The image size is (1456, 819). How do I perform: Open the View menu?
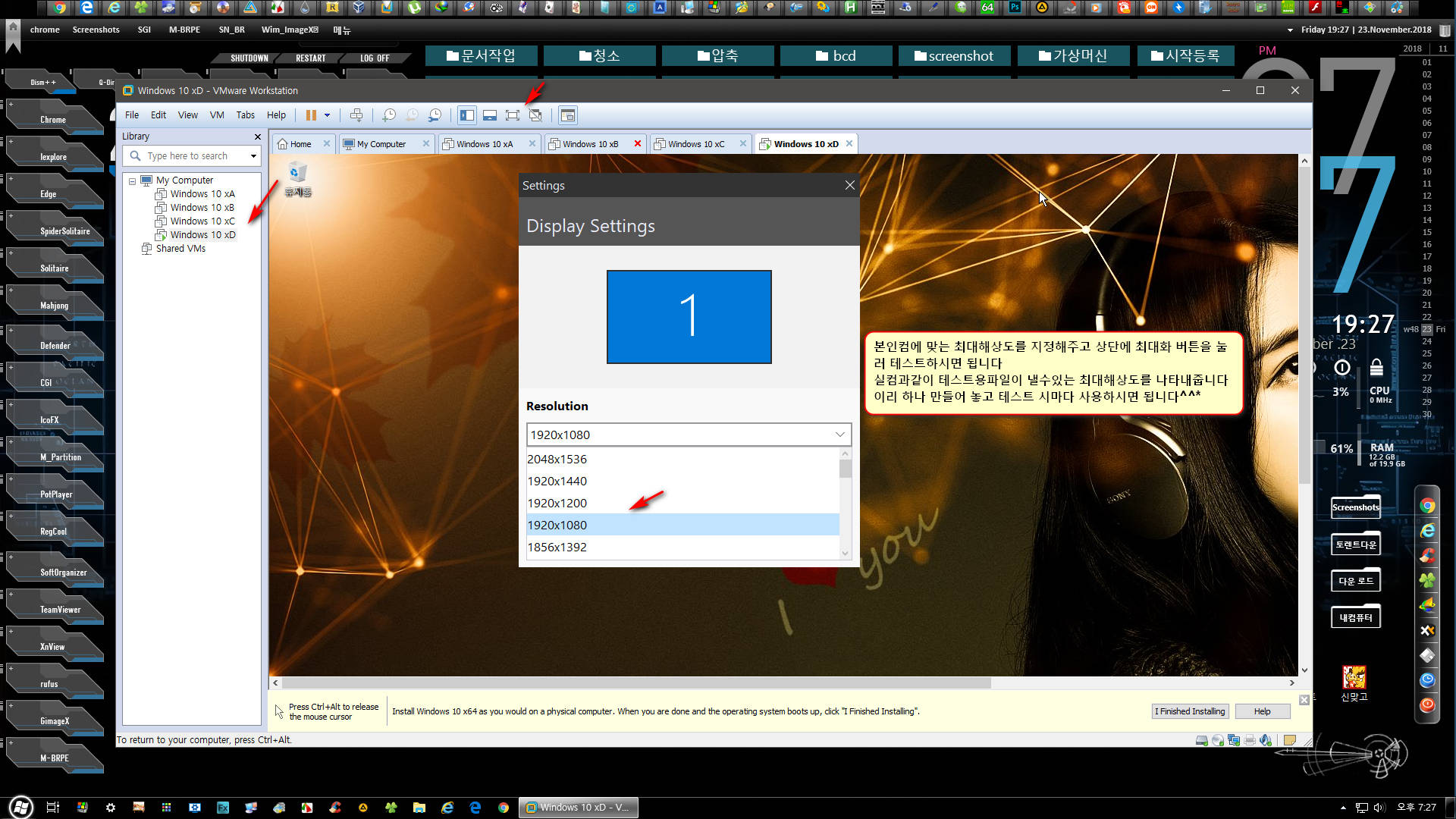(188, 115)
